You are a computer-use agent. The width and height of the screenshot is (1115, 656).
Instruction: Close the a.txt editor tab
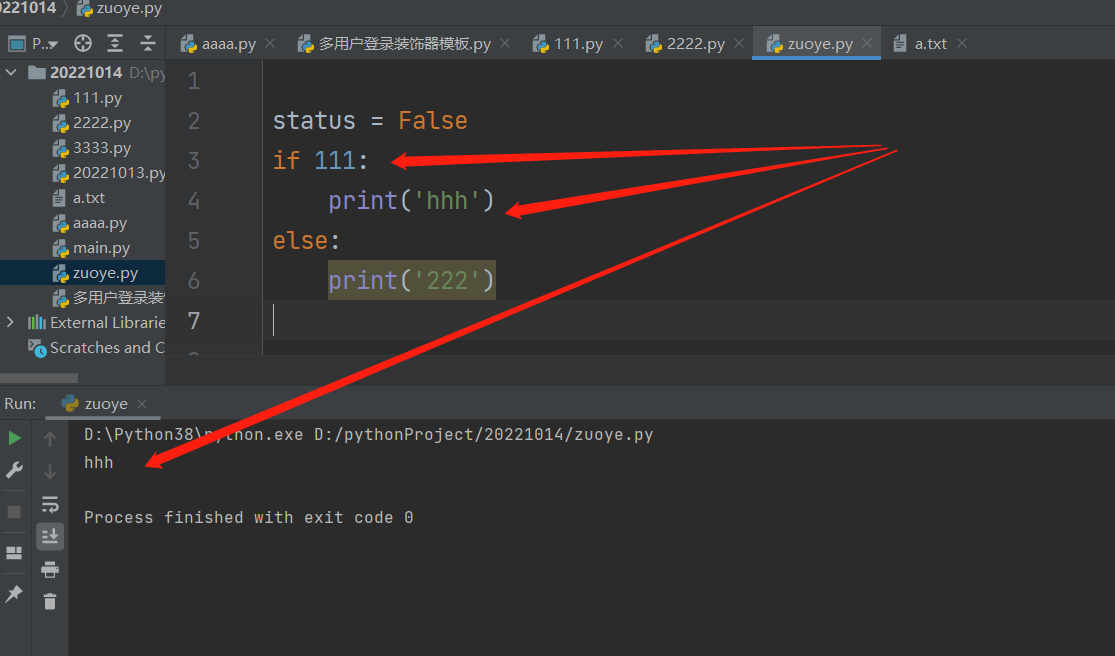[x=961, y=43]
